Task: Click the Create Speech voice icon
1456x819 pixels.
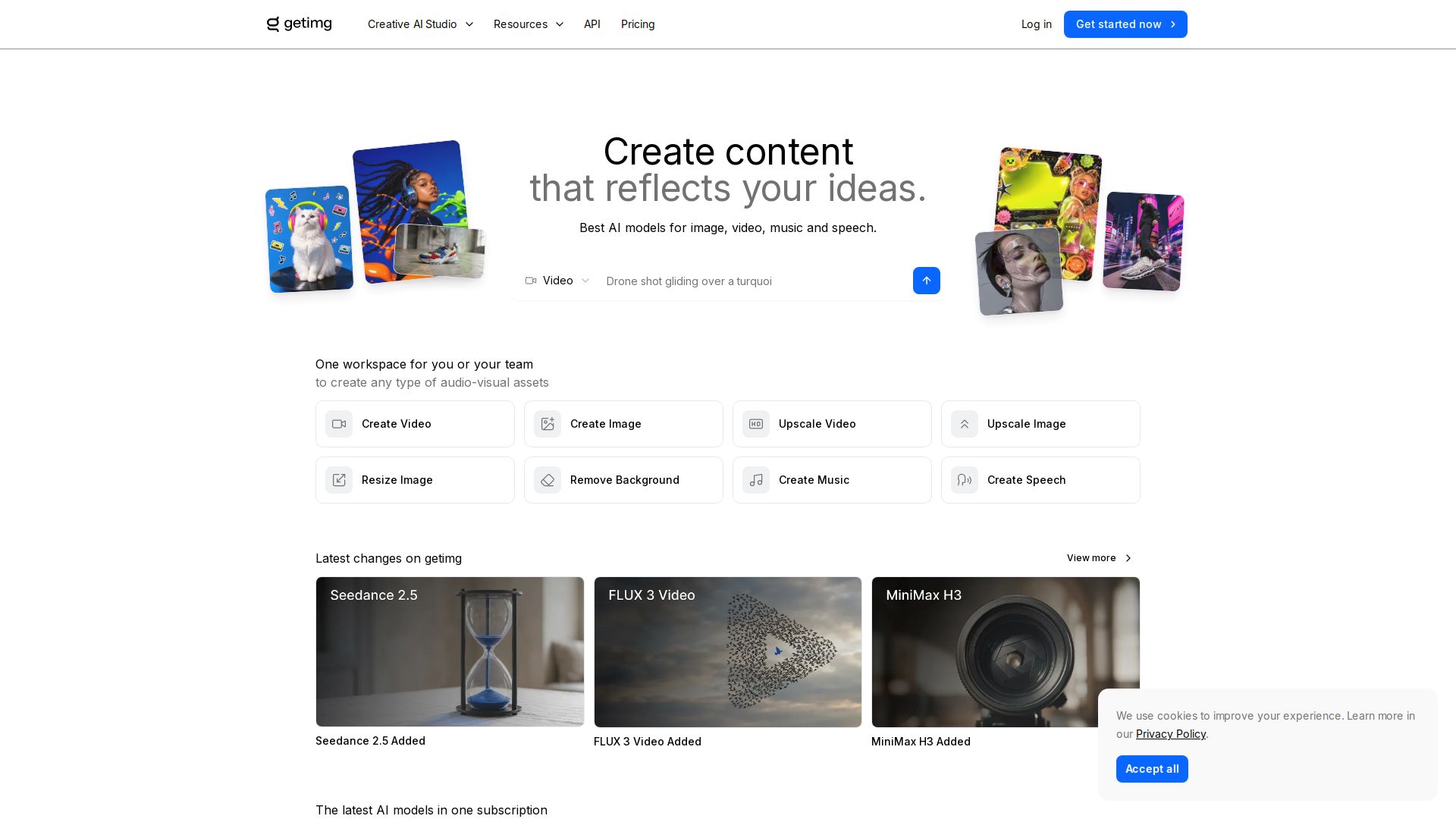Action: 965,480
